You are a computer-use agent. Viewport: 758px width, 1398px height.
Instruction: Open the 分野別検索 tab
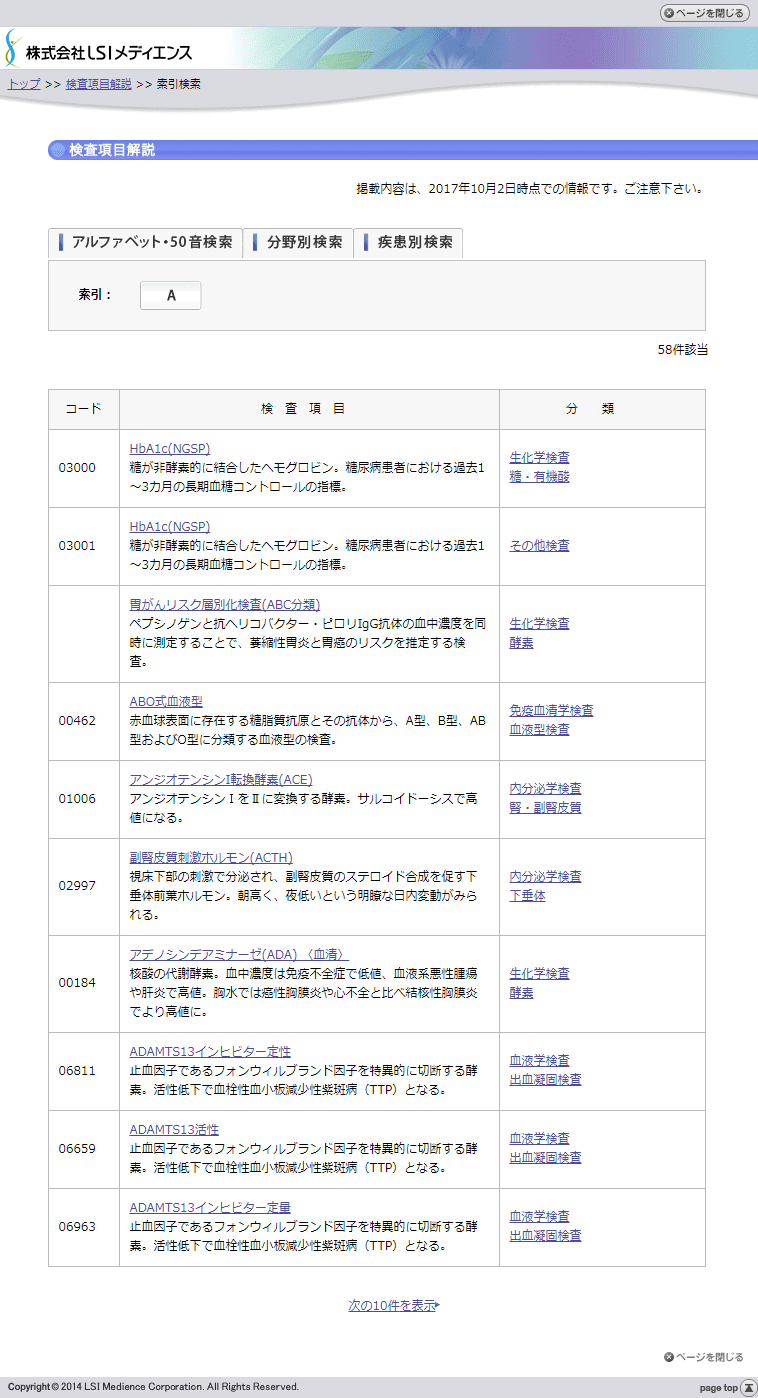[x=298, y=242]
